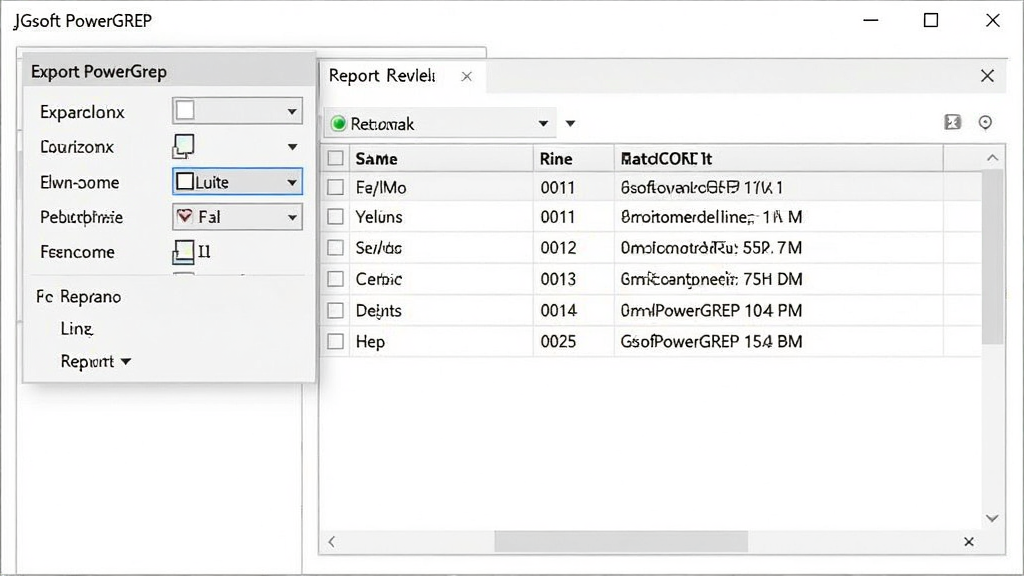Screen dimensions: 1024x576
Task: Click the scroll up arrow in table
Action: click(993, 158)
